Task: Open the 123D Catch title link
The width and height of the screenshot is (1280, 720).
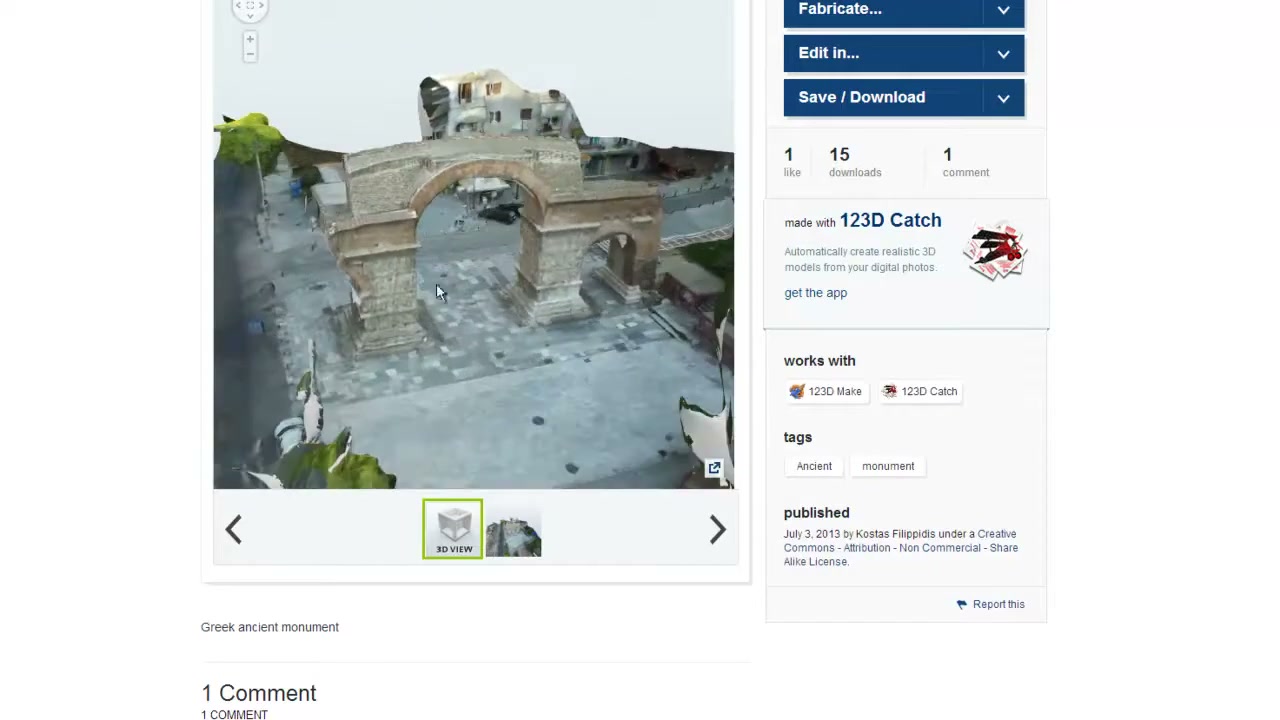Action: (x=890, y=220)
